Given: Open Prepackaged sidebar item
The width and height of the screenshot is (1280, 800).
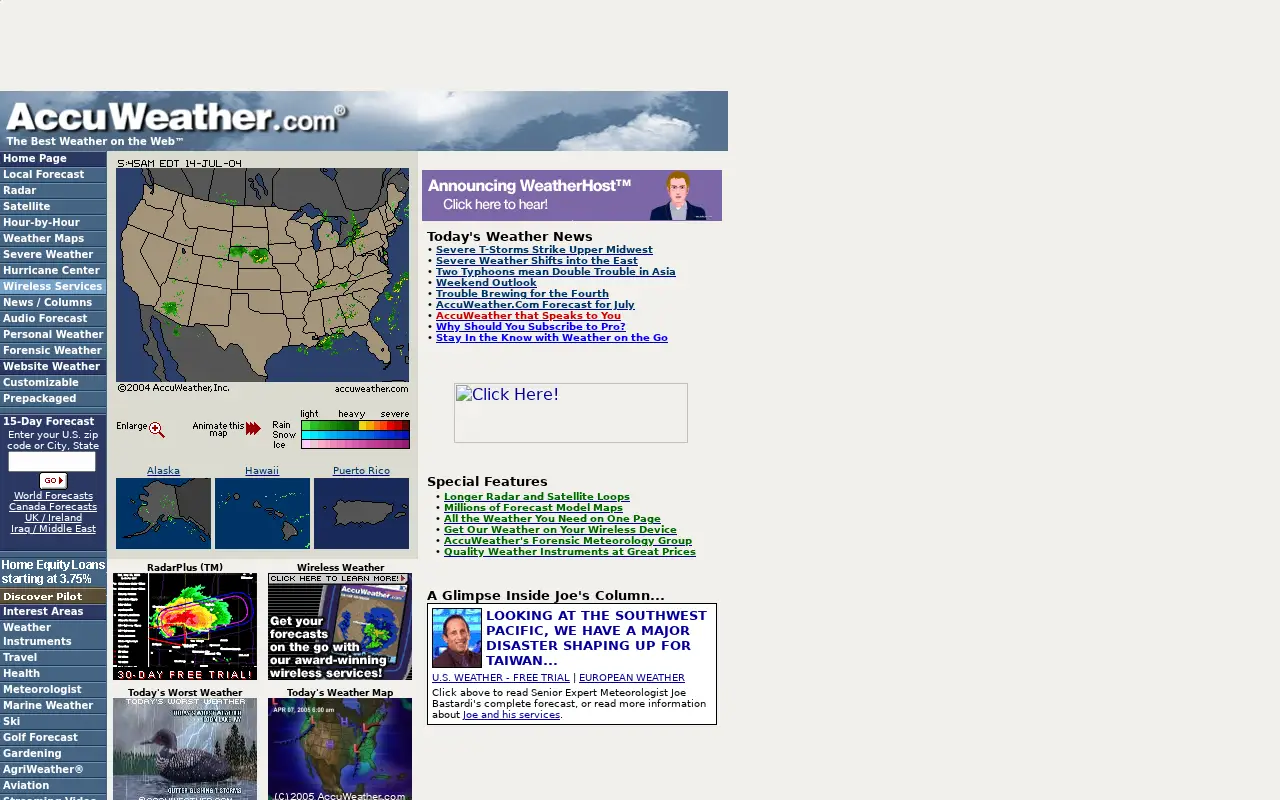Looking at the screenshot, I should [53, 399].
